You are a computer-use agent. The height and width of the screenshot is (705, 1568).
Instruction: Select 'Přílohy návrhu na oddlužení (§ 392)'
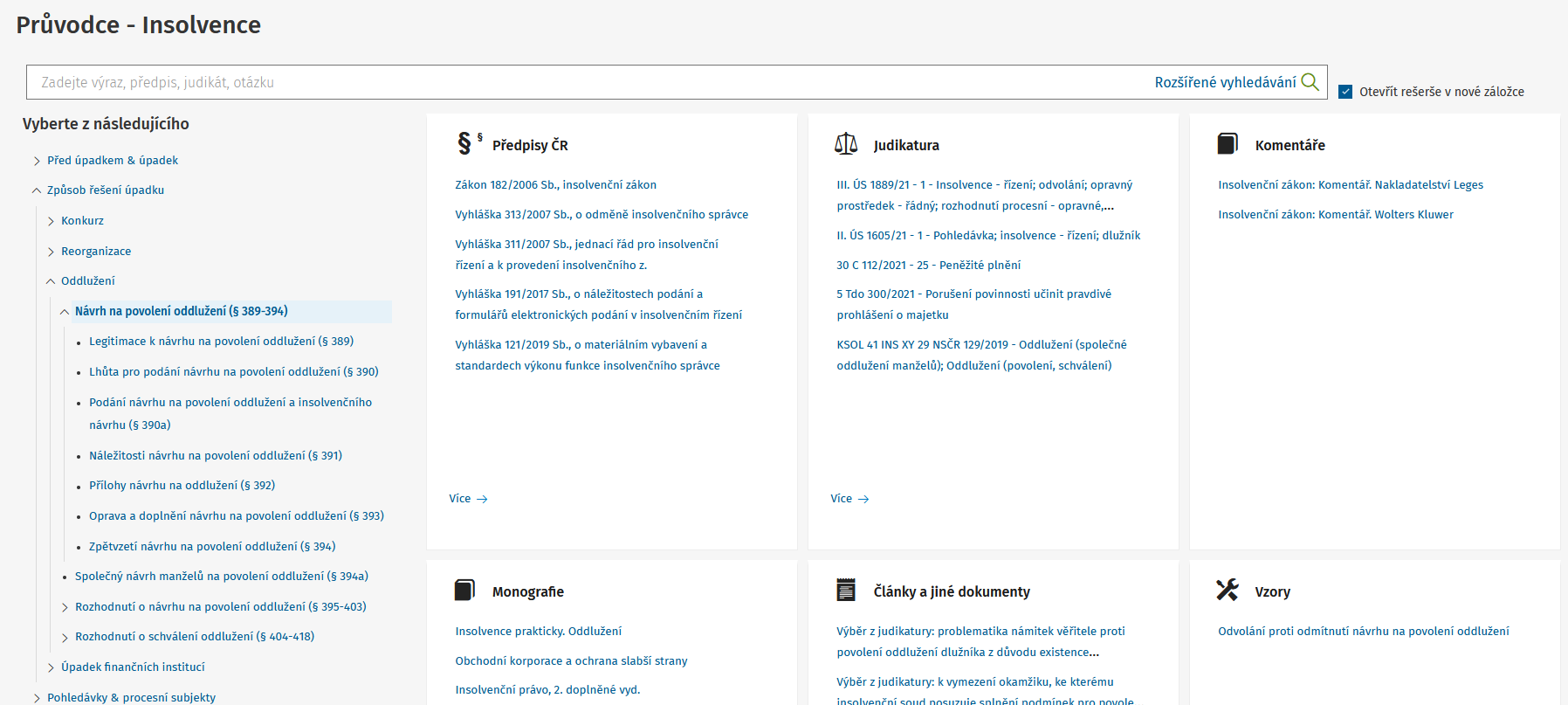182,486
